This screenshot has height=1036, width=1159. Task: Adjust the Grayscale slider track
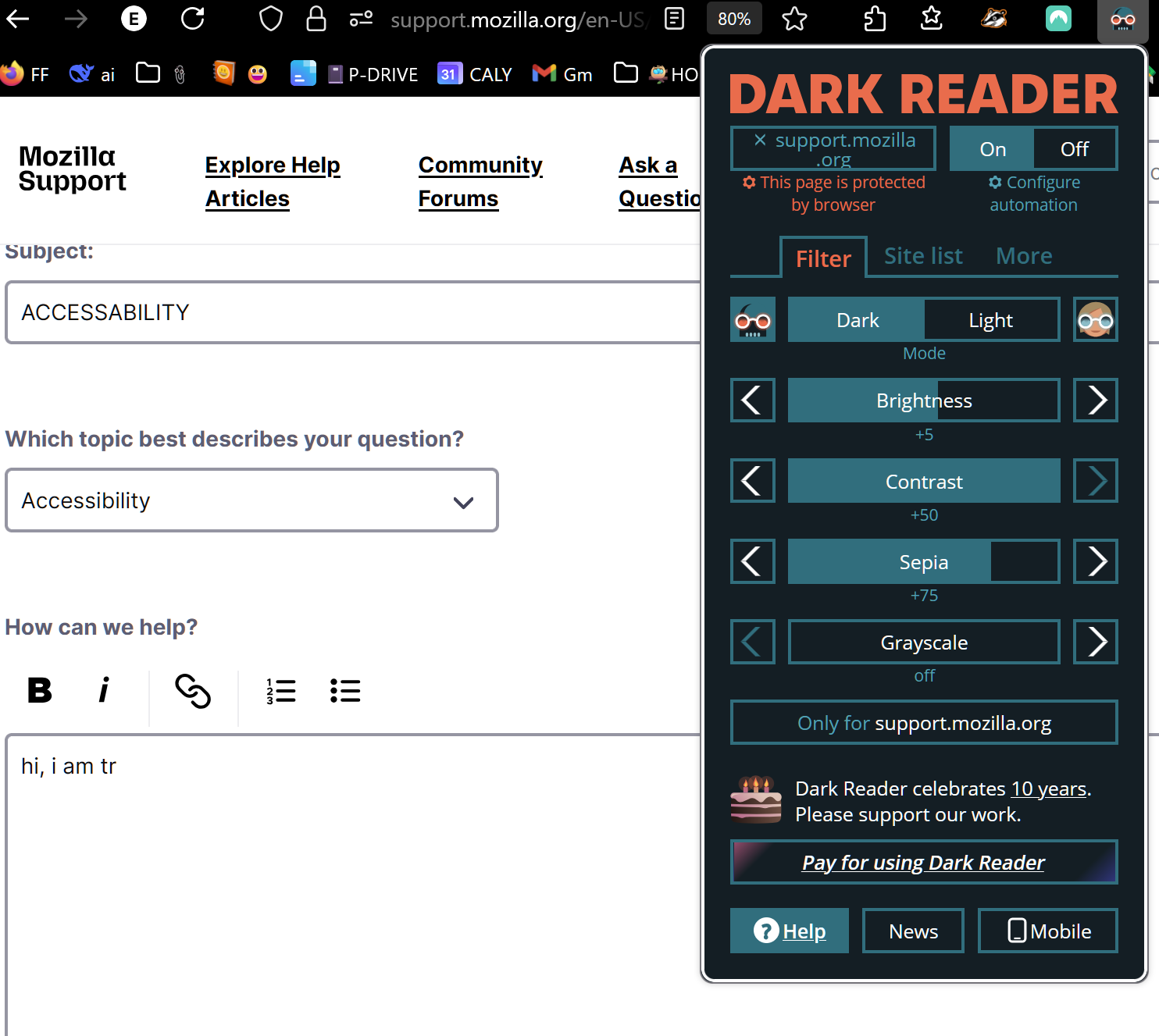tap(924, 642)
